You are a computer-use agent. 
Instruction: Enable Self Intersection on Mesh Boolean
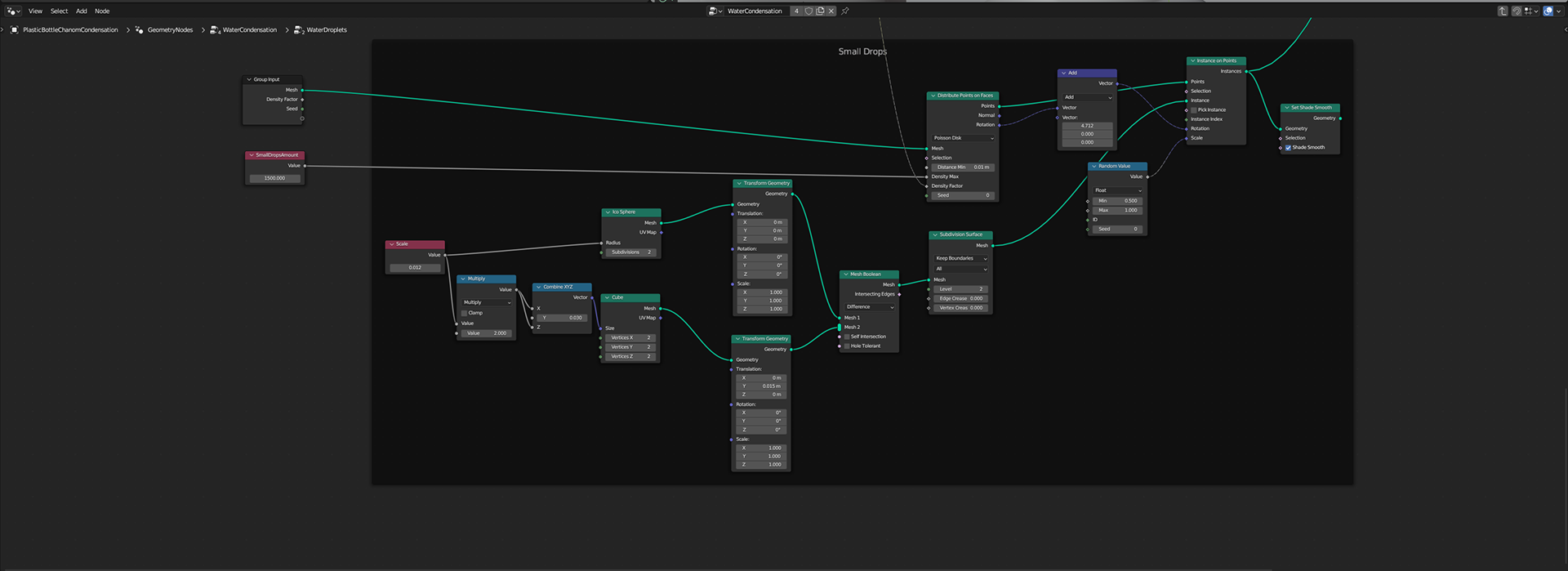[x=847, y=337]
